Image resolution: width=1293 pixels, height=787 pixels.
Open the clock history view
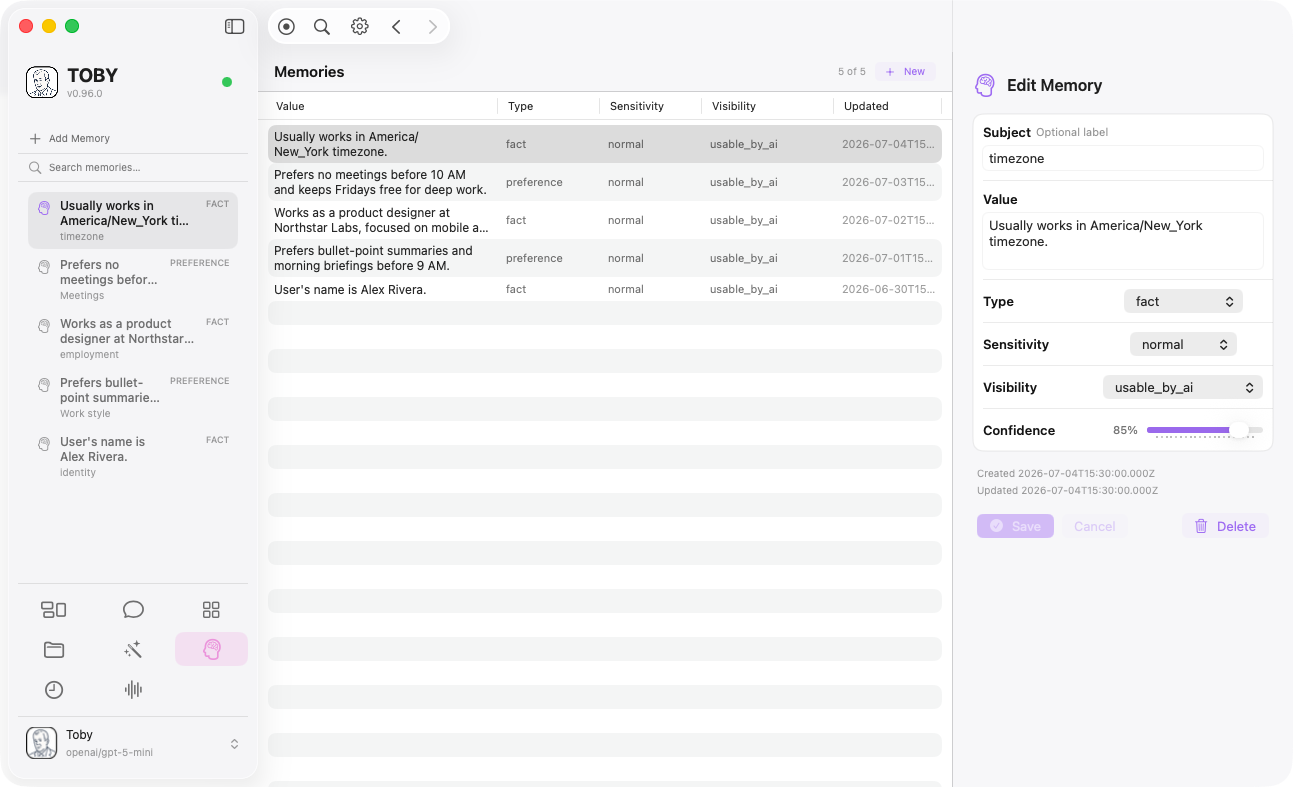54,690
